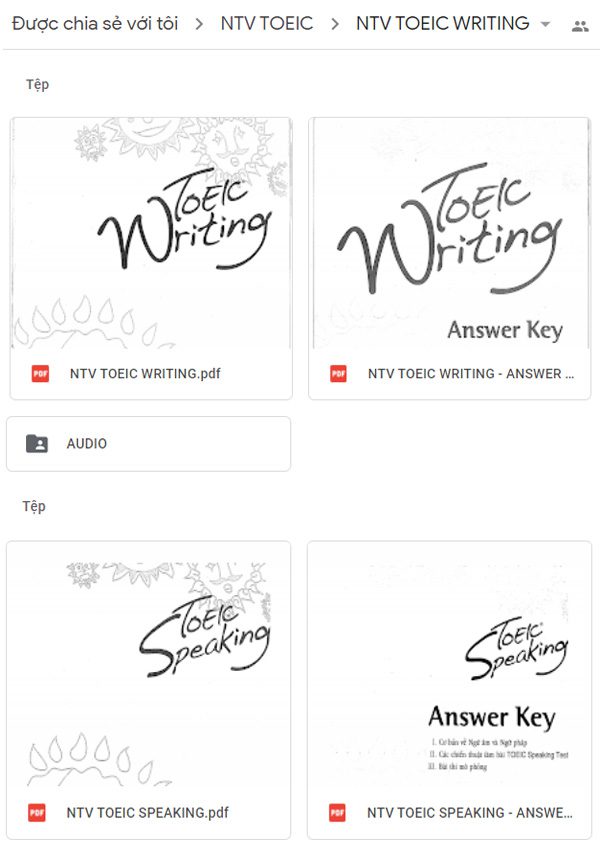Select the NTV TOEIC WRITING.pdf file name
600x848 pixels.
(145, 374)
